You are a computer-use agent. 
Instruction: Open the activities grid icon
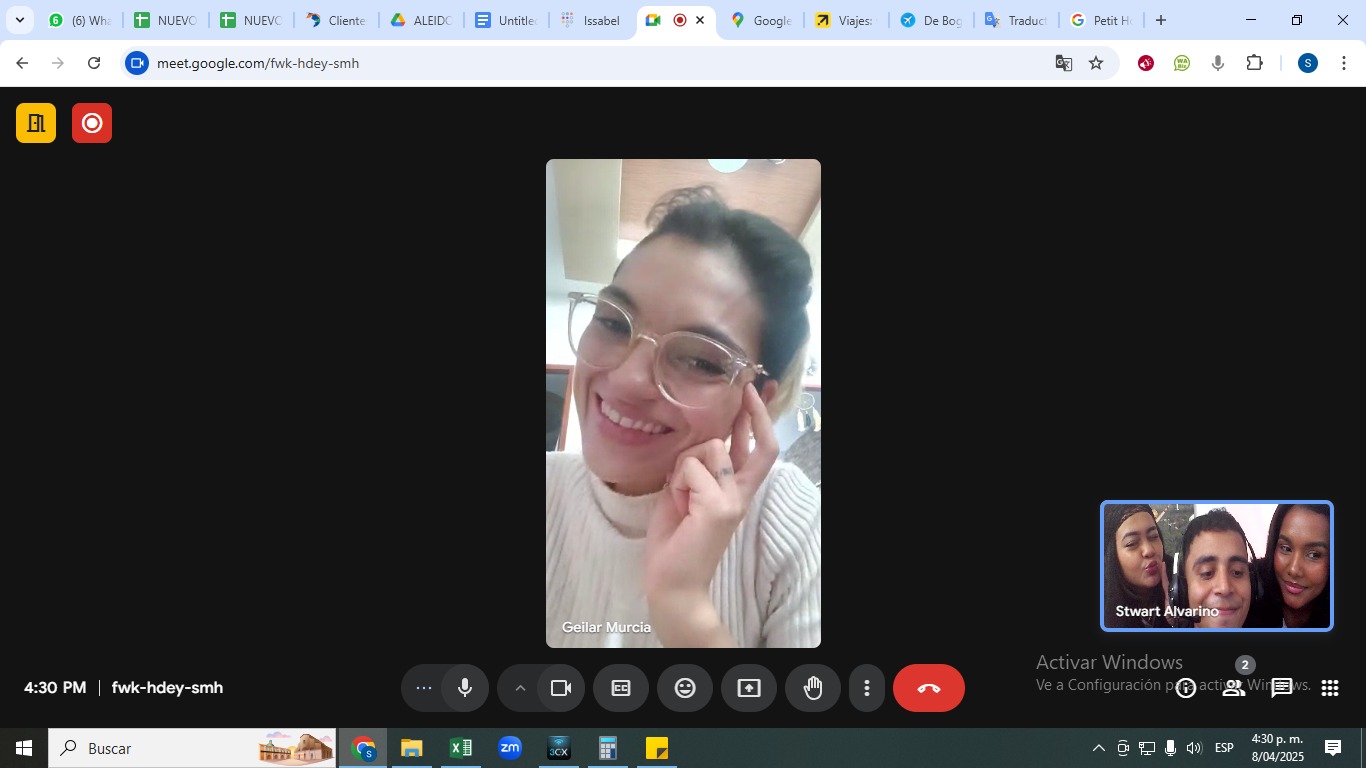1329,688
